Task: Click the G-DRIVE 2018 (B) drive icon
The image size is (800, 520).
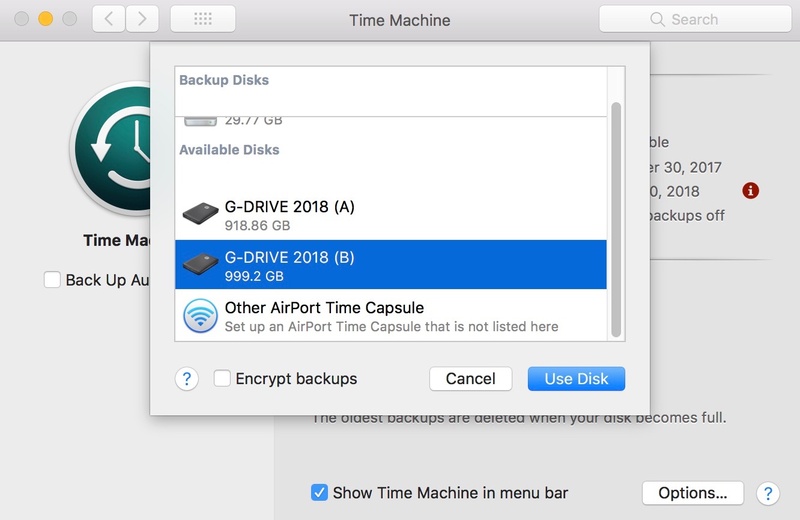Action: point(201,264)
